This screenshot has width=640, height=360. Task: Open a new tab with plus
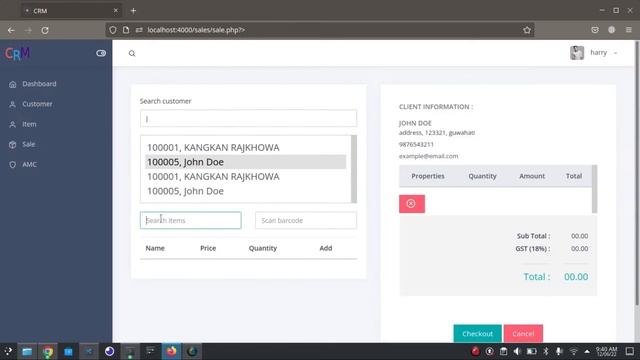pyautogui.click(x=133, y=11)
